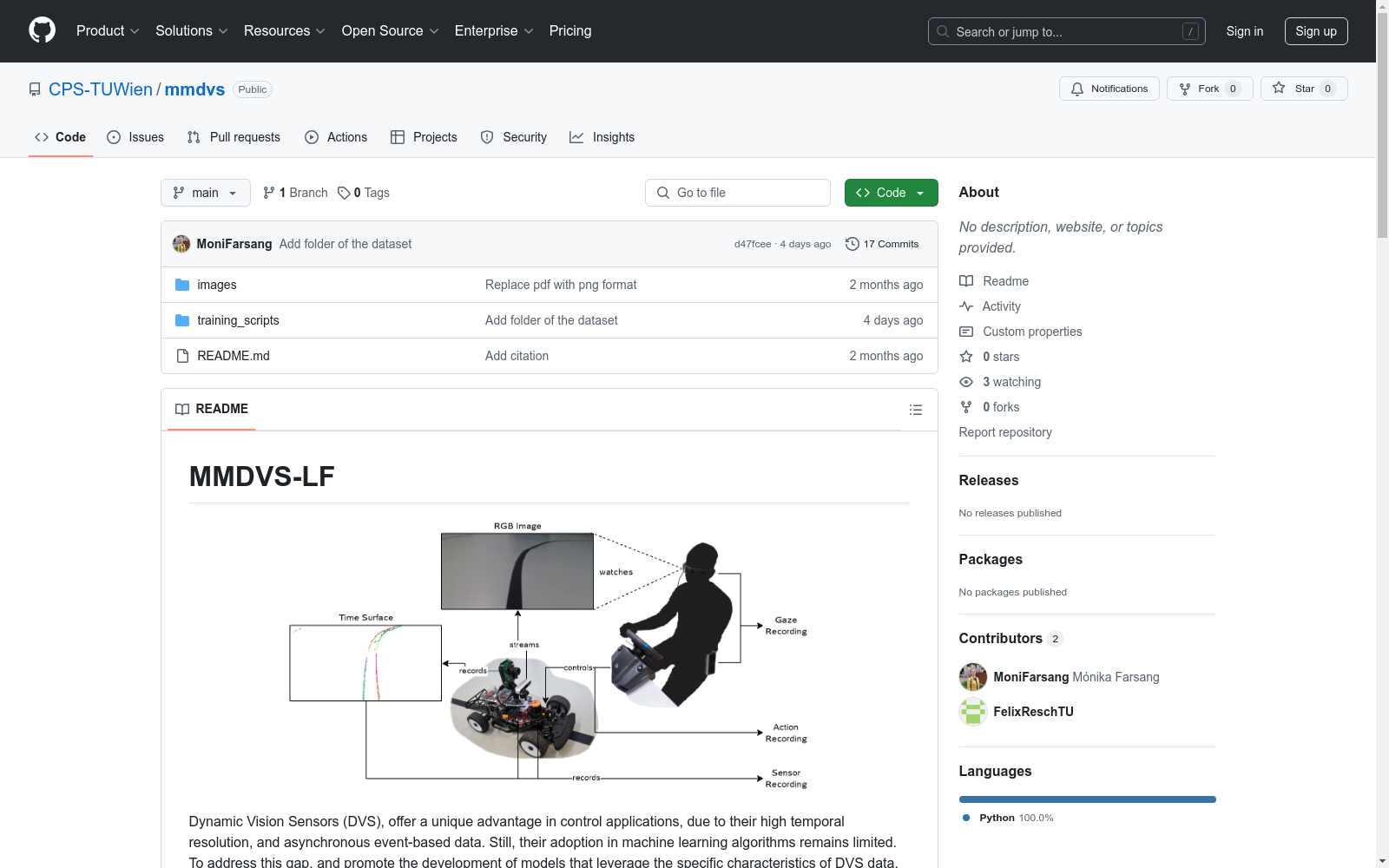Viewport: 1389px width, 868px height.
Task: Click the eye icon beside 3 watching
Action: 966,382
